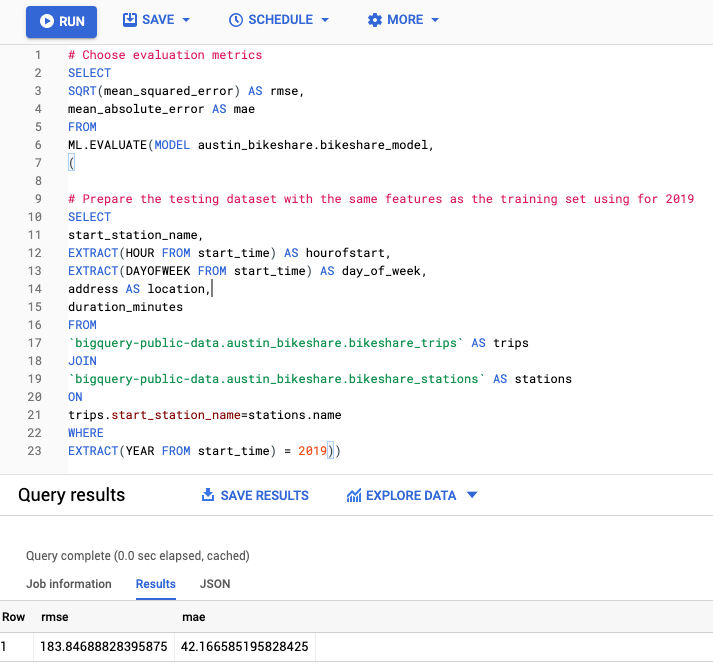Viewport: 713px width, 667px height.
Task: Click the SAVE RESULTS button text
Action: pos(264,495)
